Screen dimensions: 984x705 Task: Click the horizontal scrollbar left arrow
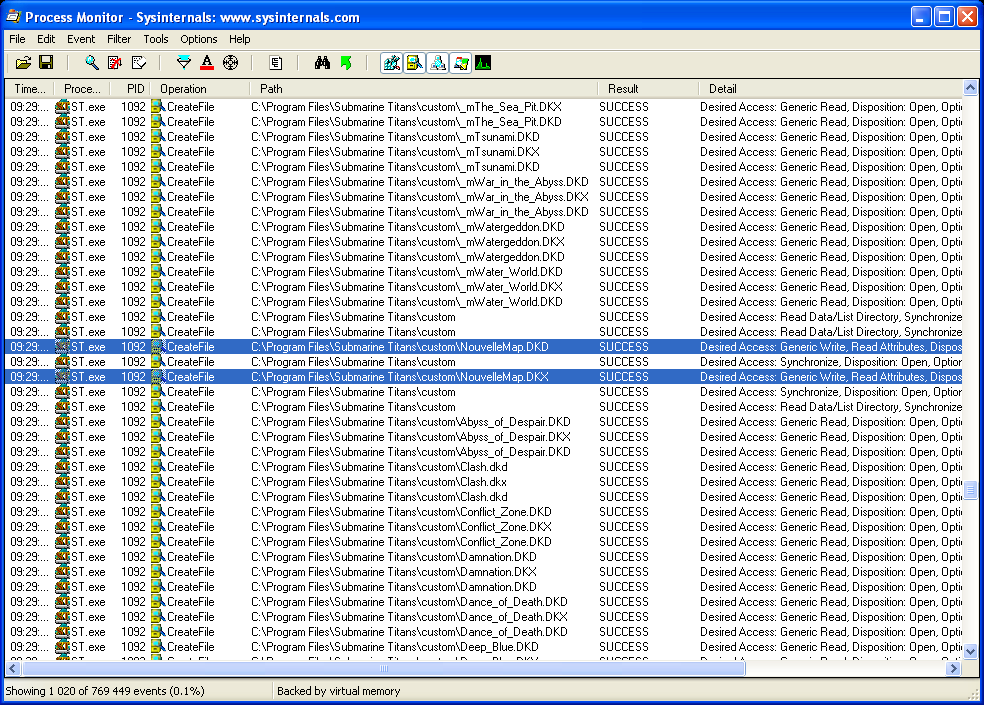pyautogui.click(x=13, y=669)
